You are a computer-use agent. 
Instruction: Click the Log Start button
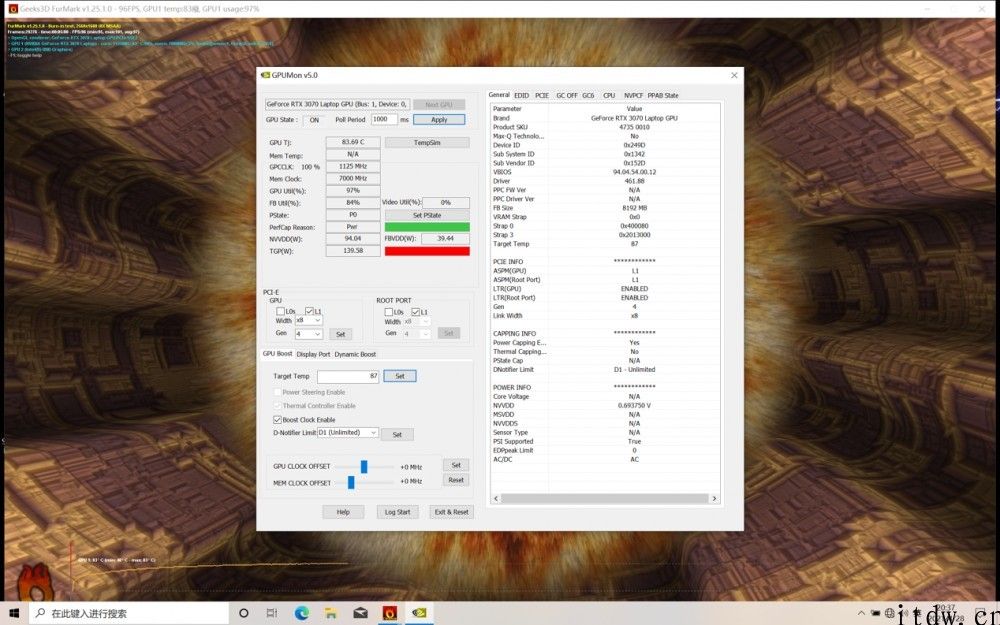(x=397, y=511)
